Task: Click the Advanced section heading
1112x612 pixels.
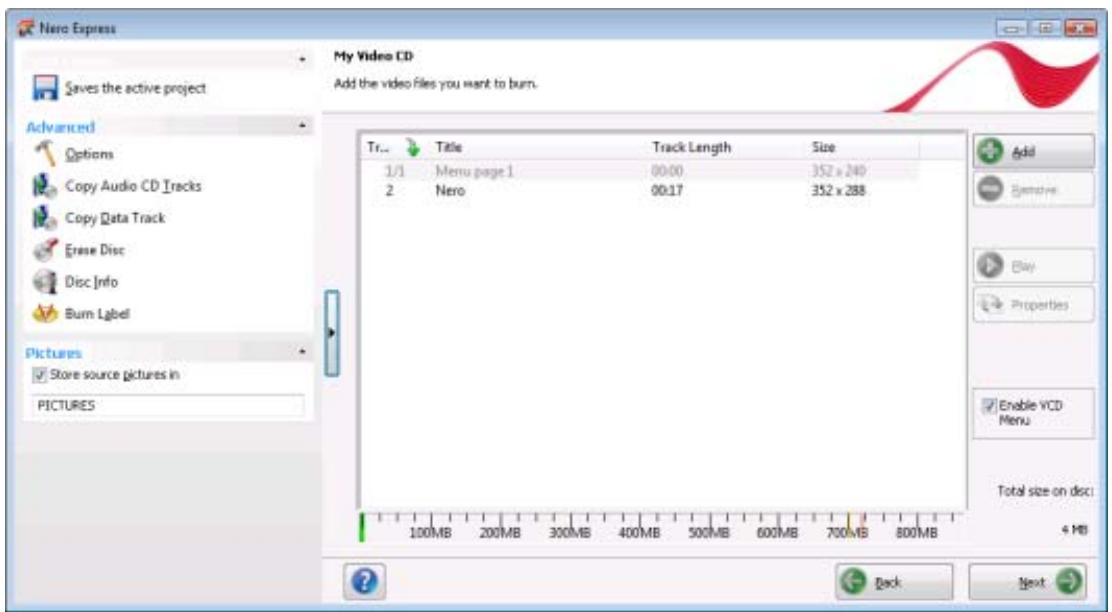Action: [60, 127]
